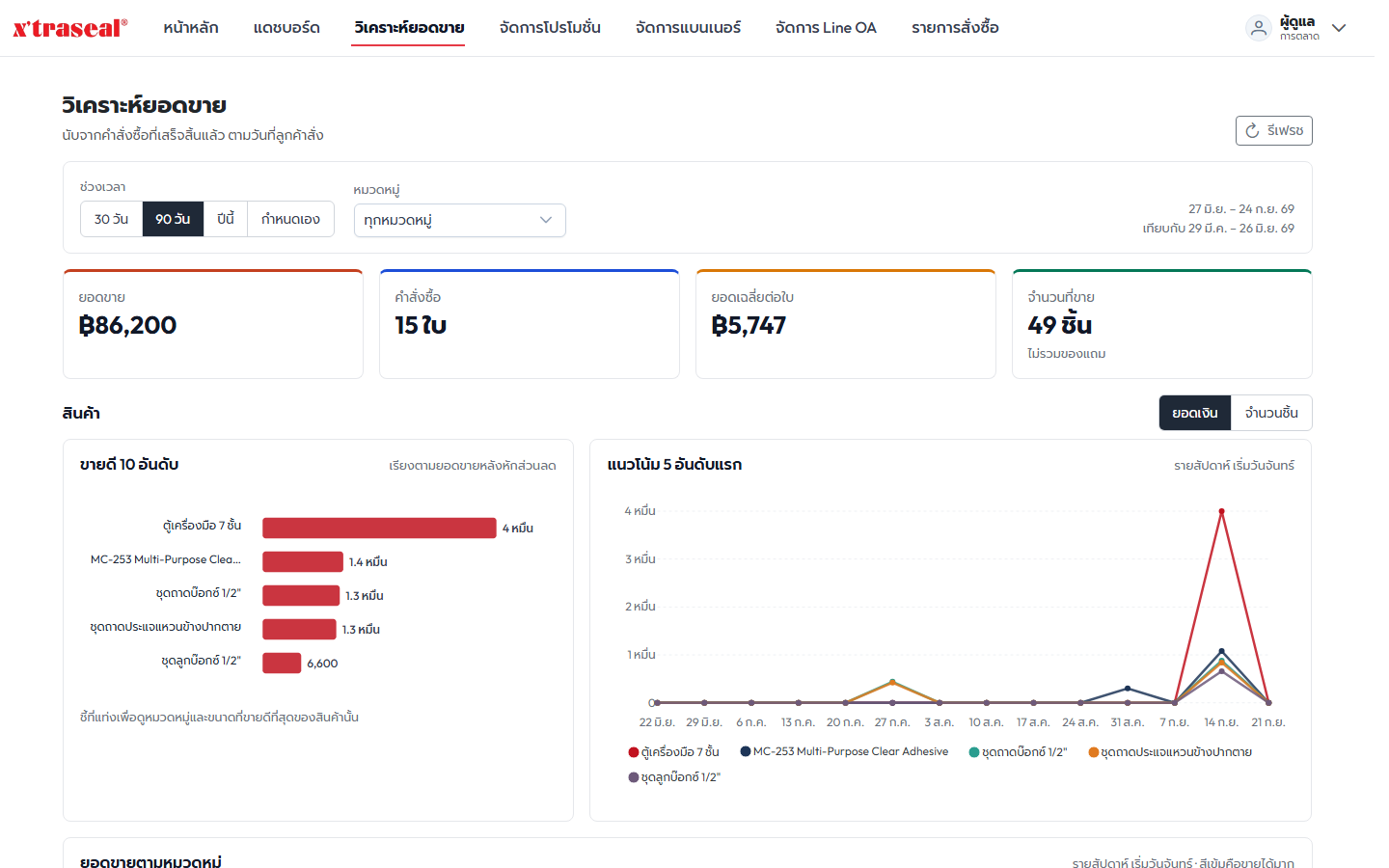The image size is (1389, 868).
Task: Click the user avatar icon
Action: tap(1259, 28)
